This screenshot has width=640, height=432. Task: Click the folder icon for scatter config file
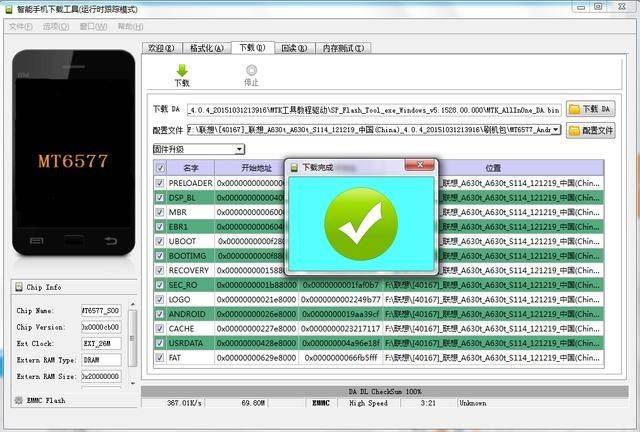click(574, 130)
